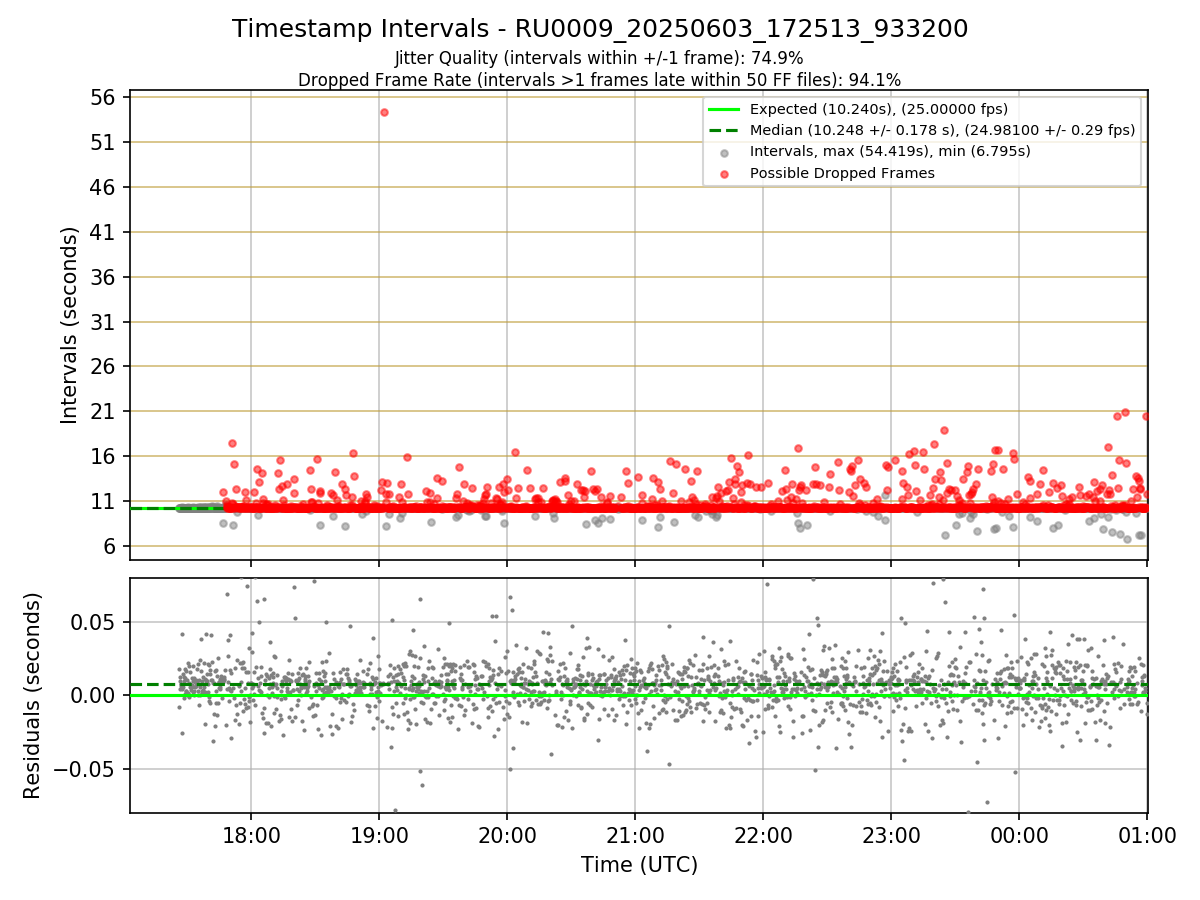Click the 'Jitter Quality' 74.9% subtitle line
The width and height of the screenshot is (1200, 900).
[600, 58]
